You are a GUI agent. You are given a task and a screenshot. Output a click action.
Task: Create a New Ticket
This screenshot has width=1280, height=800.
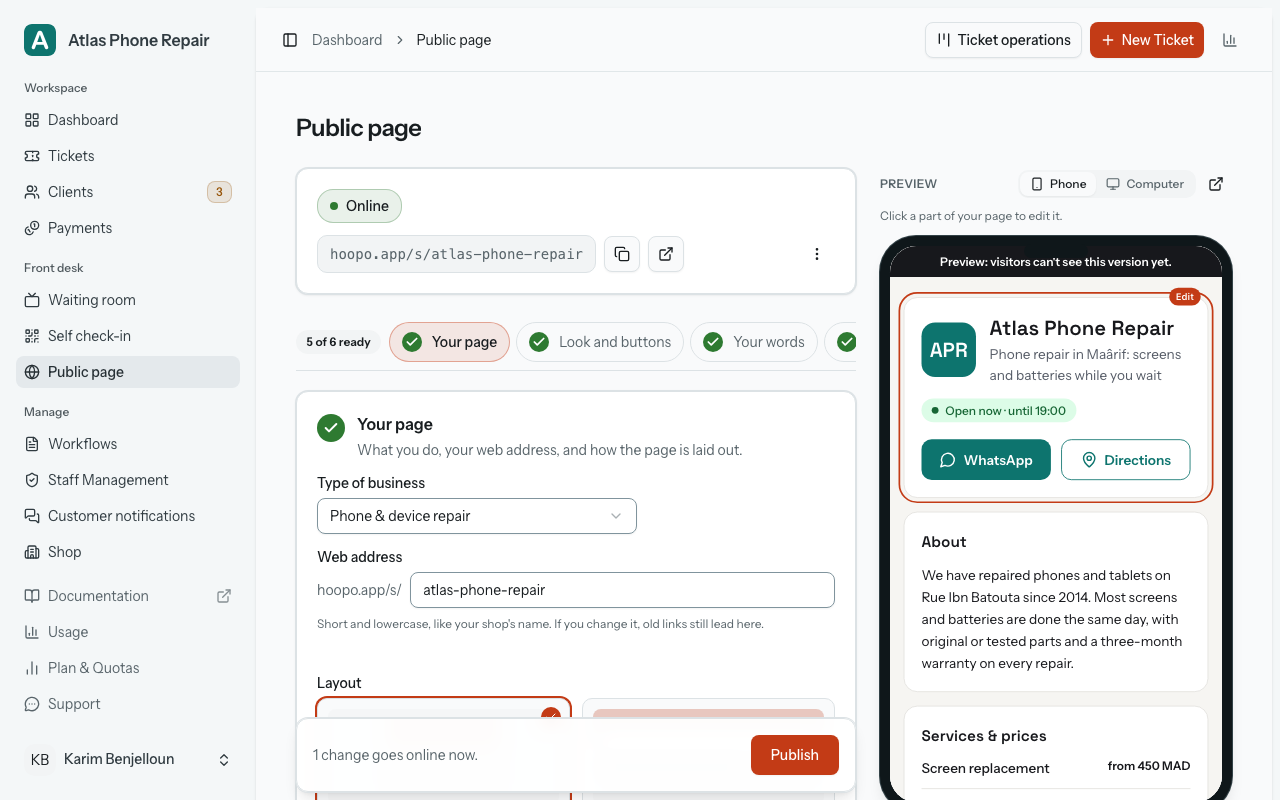point(1147,40)
